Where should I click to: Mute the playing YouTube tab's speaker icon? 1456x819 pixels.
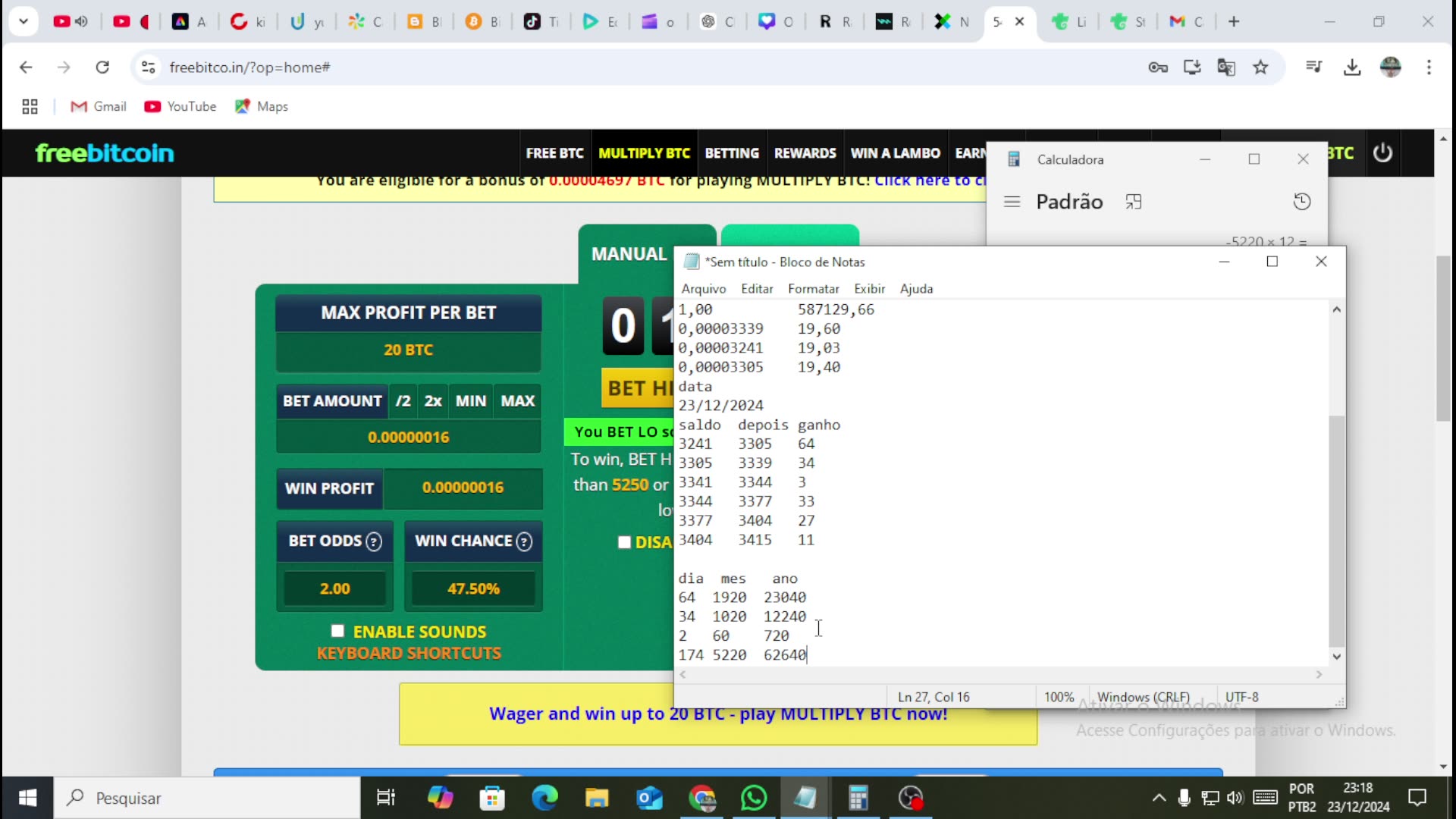pos(81,21)
